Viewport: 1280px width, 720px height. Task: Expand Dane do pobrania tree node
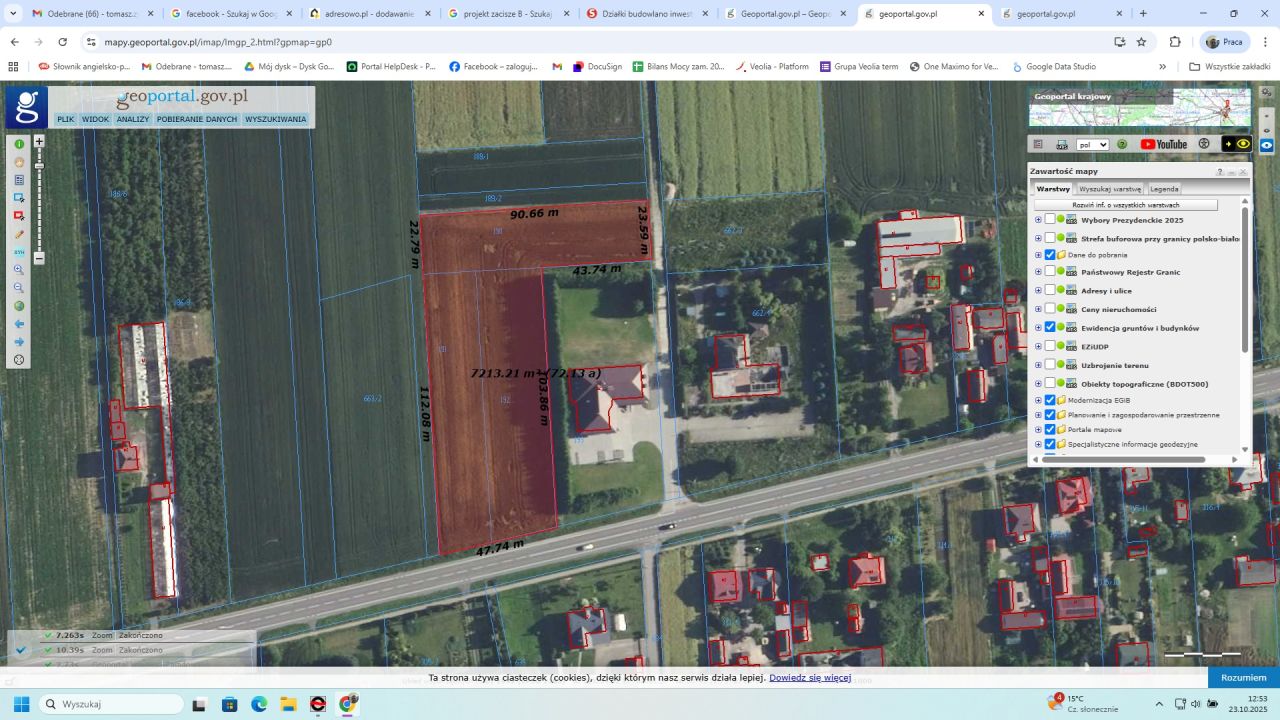pyautogui.click(x=1038, y=255)
